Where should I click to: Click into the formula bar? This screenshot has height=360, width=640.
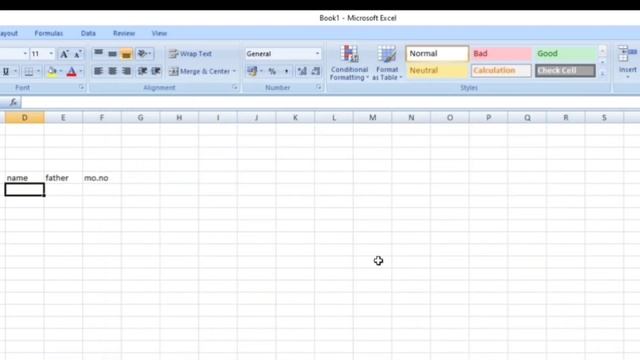click(x=330, y=102)
